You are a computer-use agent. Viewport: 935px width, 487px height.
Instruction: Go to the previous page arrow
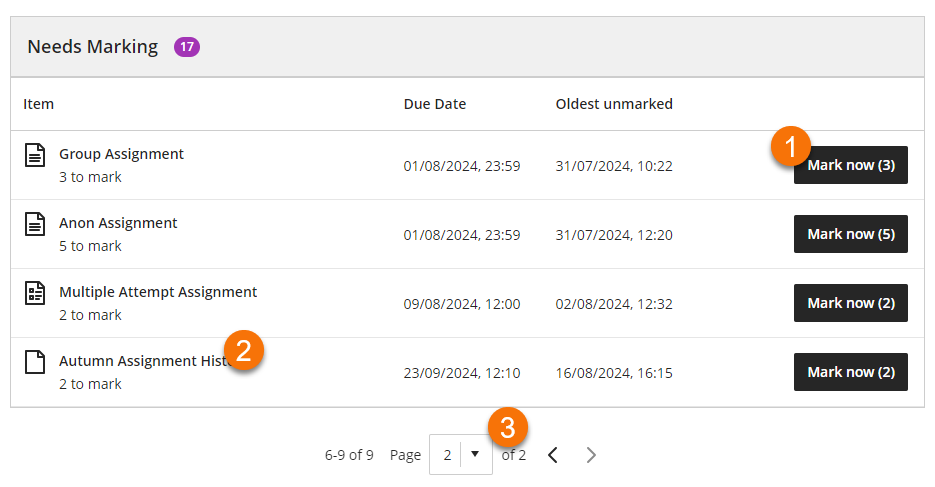pos(553,455)
